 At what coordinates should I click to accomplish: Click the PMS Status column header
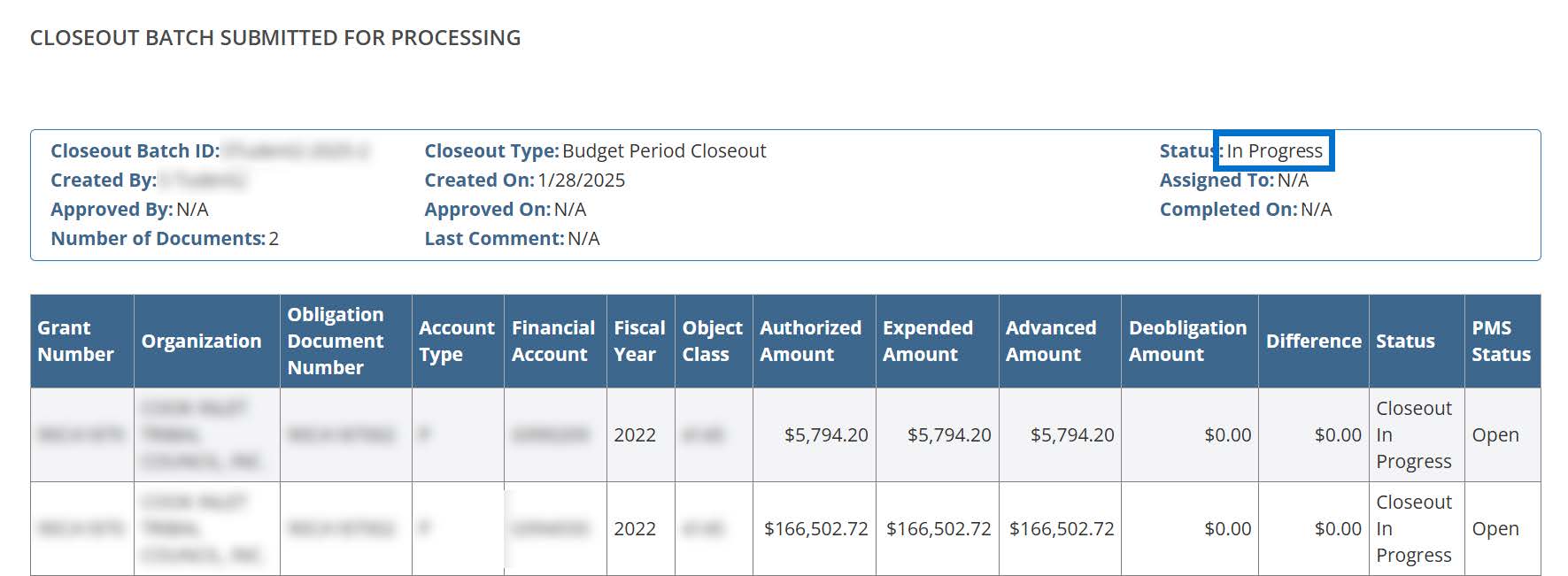click(1501, 341)
